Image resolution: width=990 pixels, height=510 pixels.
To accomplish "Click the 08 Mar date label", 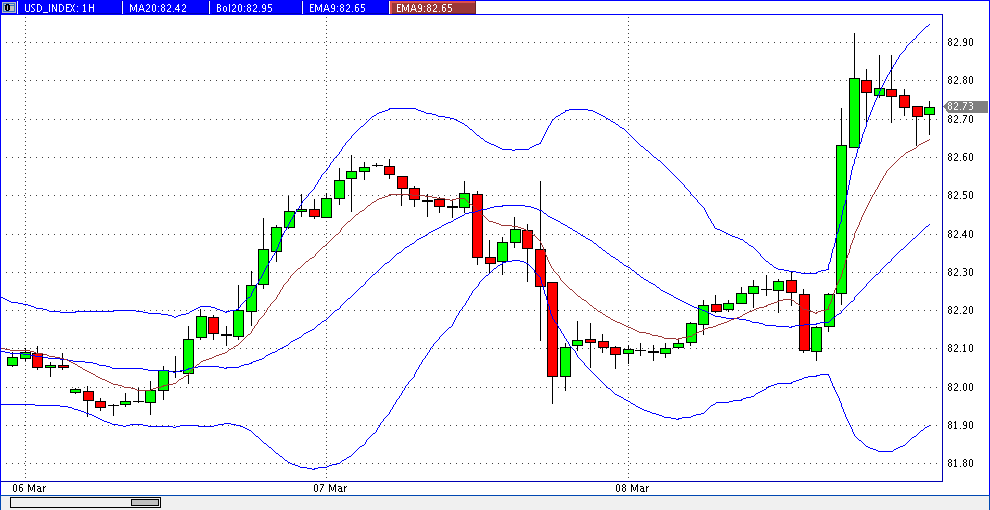I will click(633, 489).
